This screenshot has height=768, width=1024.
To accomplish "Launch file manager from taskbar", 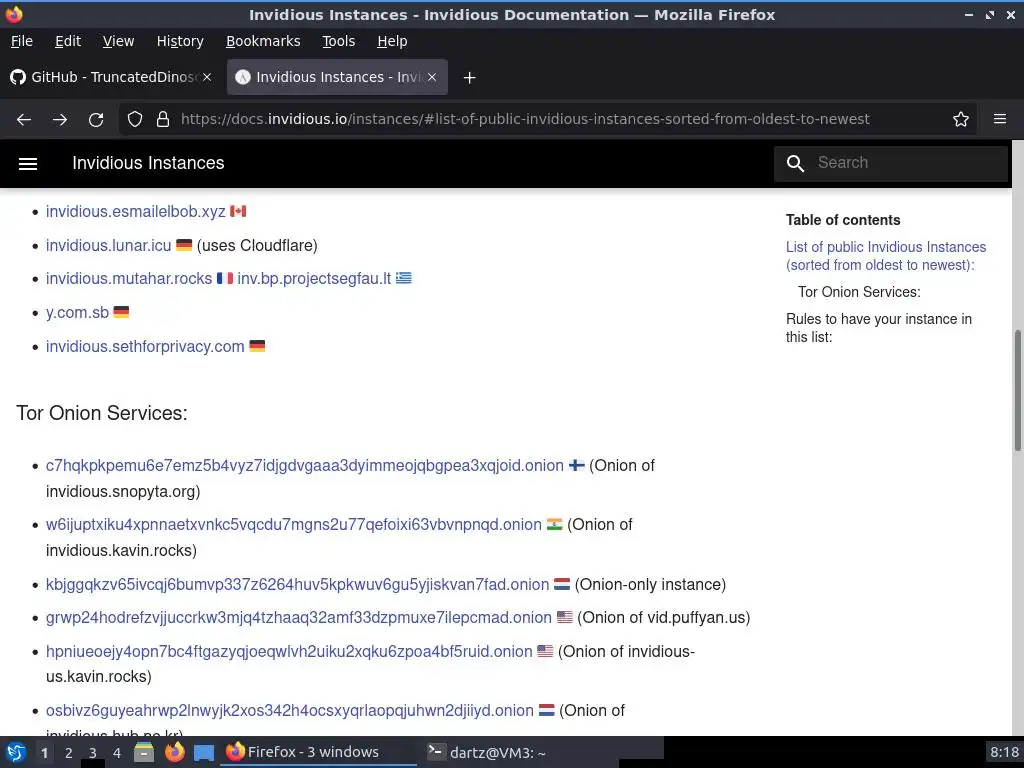I will coord(144,752).
